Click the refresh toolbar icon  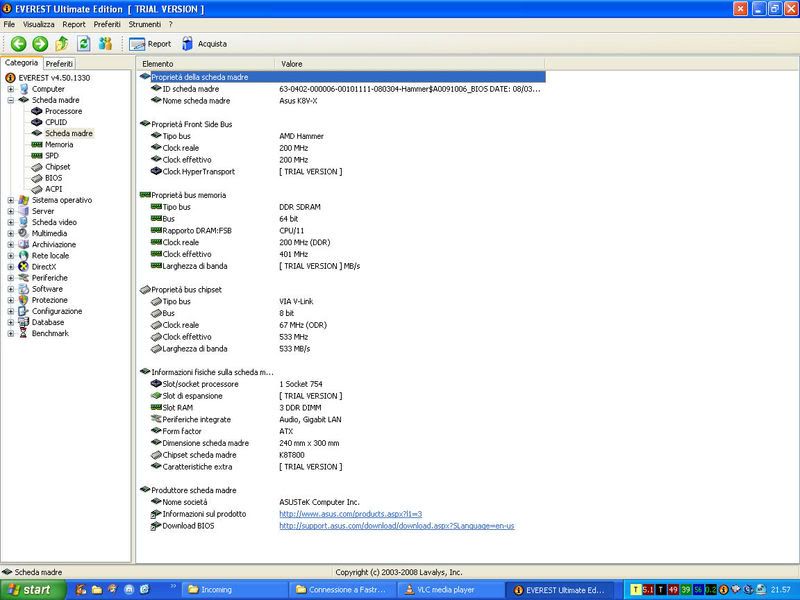click(x=84, y=43)
